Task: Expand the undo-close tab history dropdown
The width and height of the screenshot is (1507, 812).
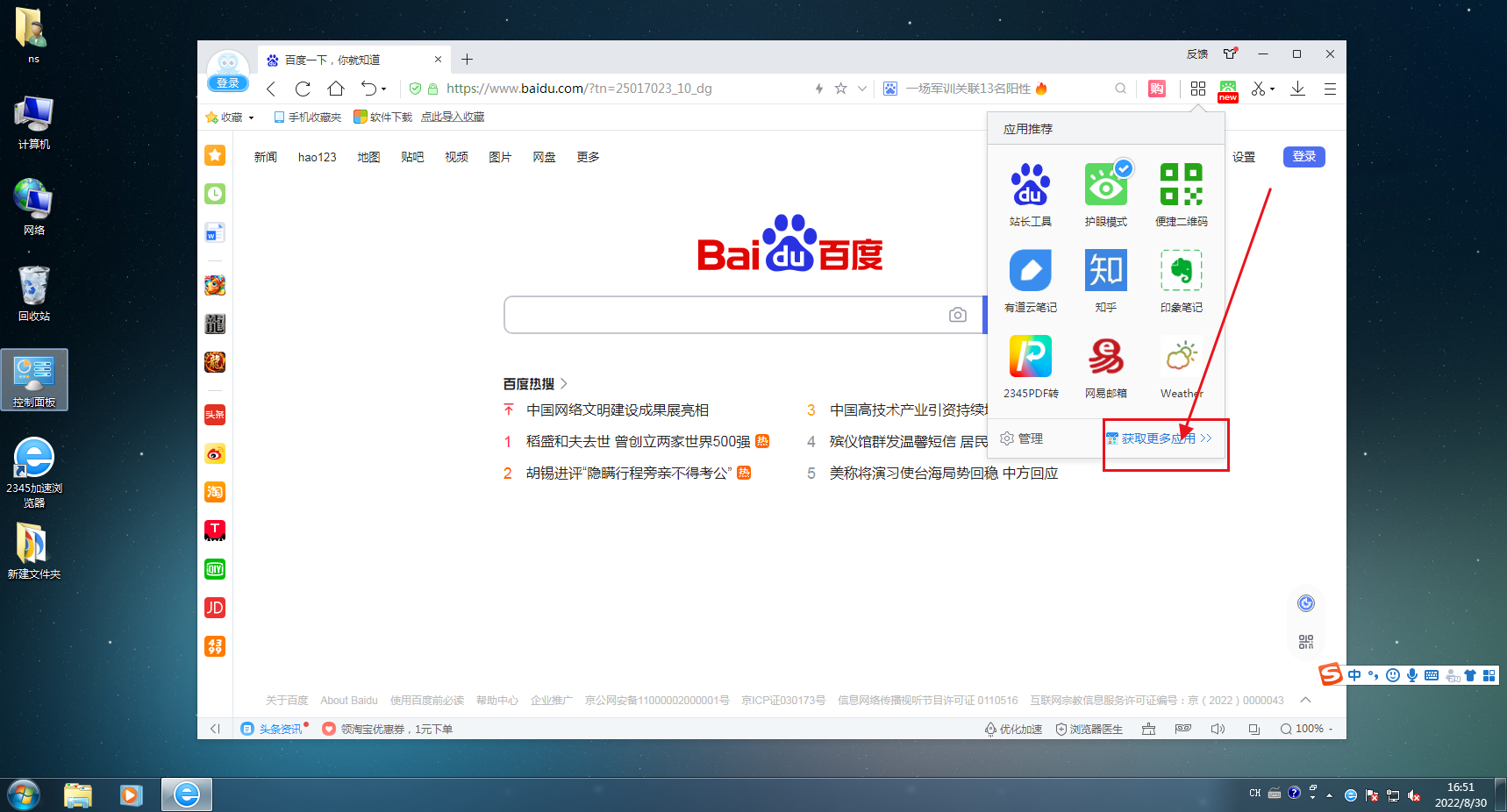Action: [383, 89]
